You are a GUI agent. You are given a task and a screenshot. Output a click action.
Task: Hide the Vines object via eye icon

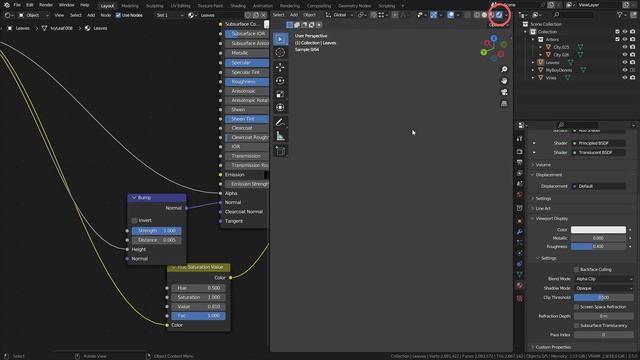coord(624,78)
